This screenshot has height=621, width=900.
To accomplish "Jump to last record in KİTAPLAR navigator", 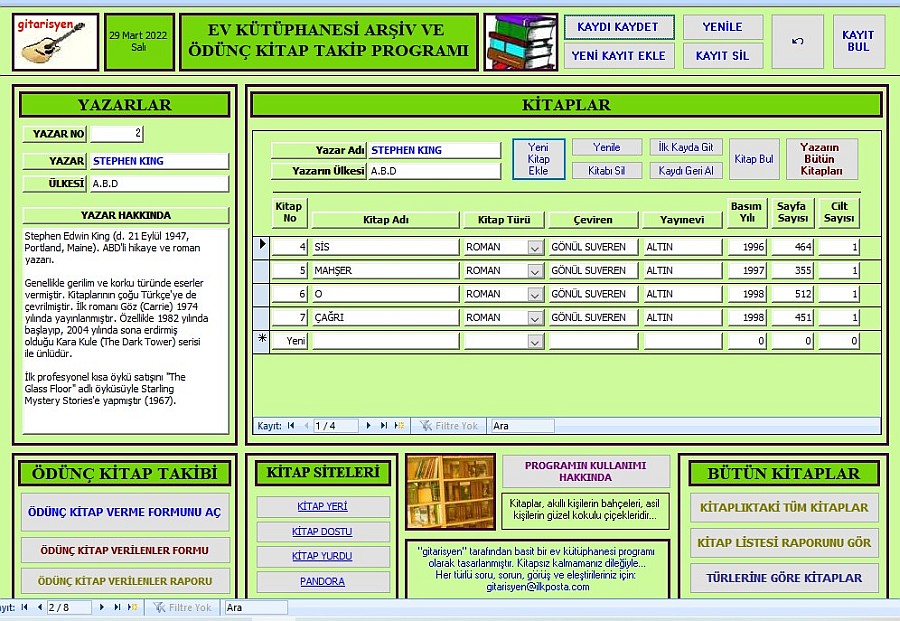I will (x=384, y=426).
